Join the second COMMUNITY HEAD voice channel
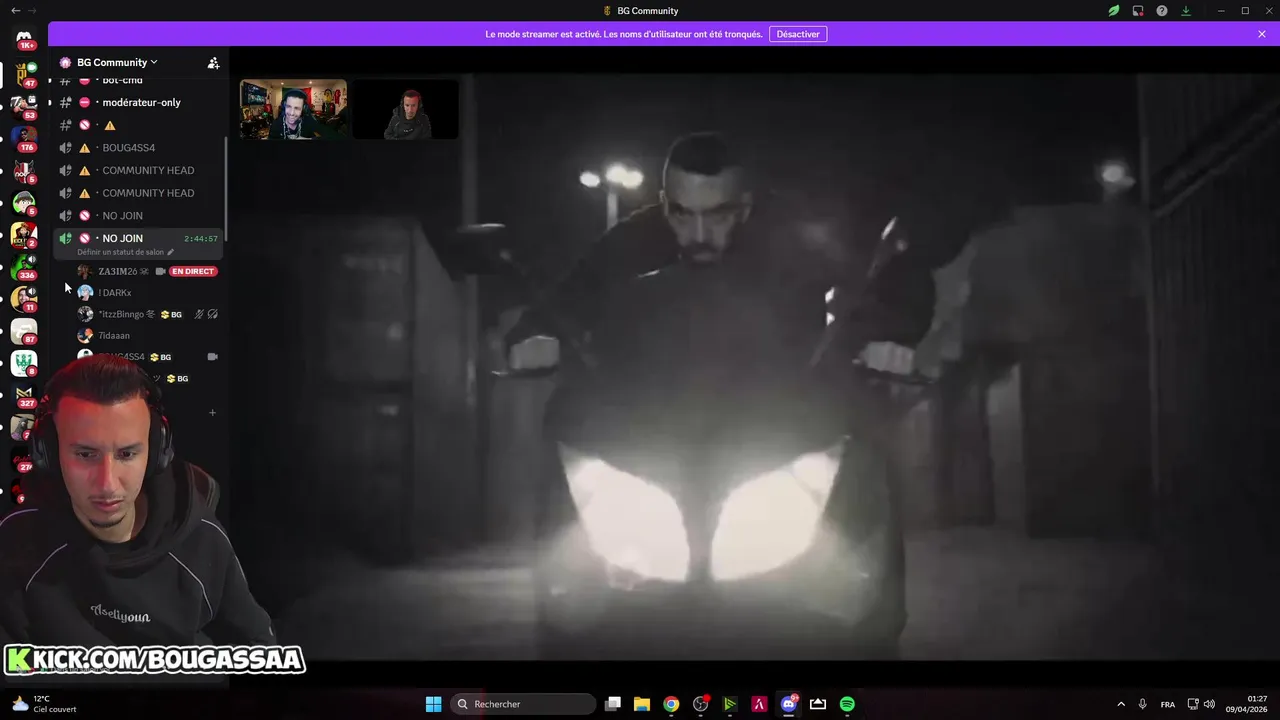This screenshot has height=720, width=1280. (138, 193)
